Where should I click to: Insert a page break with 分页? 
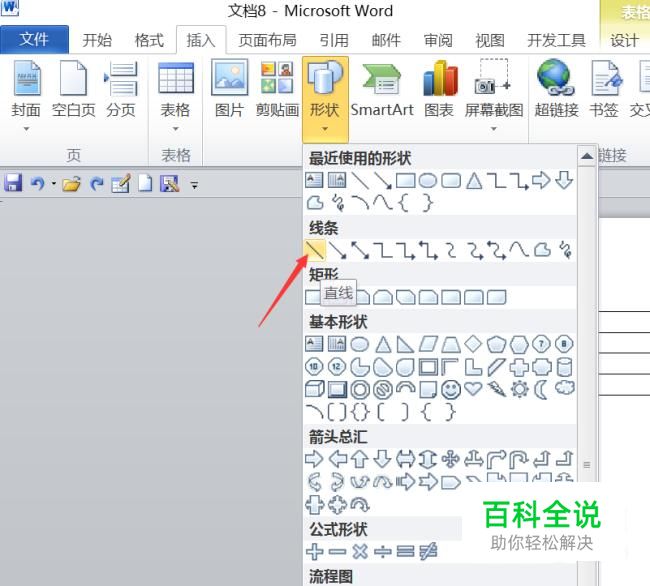121,90
